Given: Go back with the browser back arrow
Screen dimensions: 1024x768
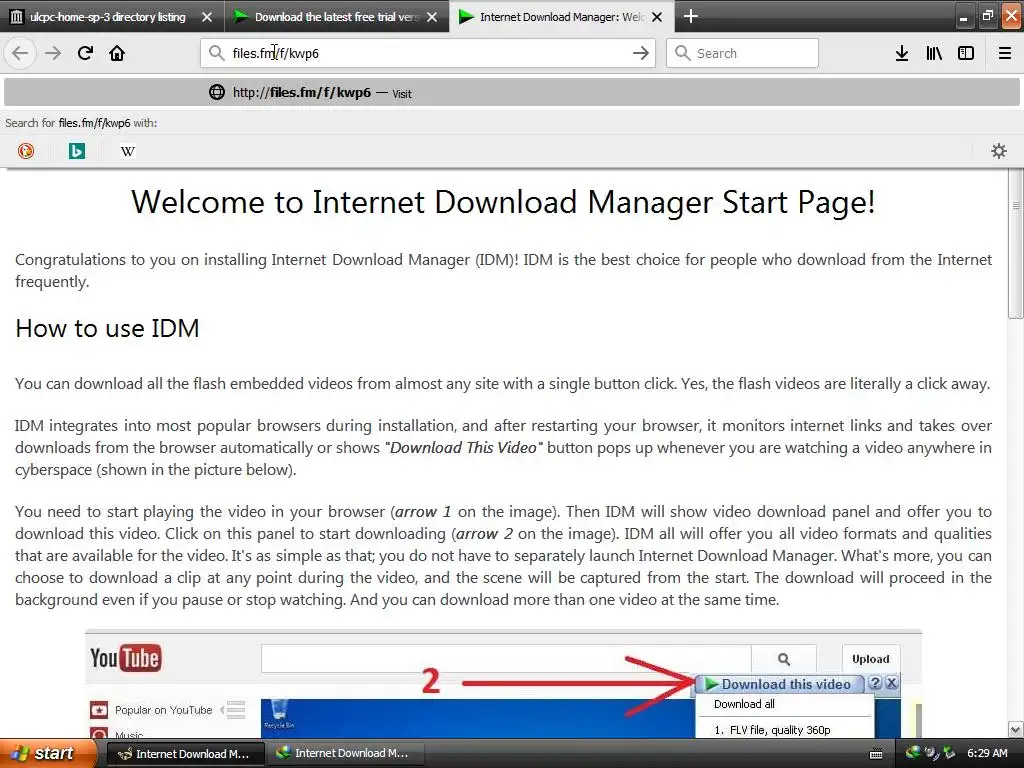Looking at the screenshot, I should [20, 53].
